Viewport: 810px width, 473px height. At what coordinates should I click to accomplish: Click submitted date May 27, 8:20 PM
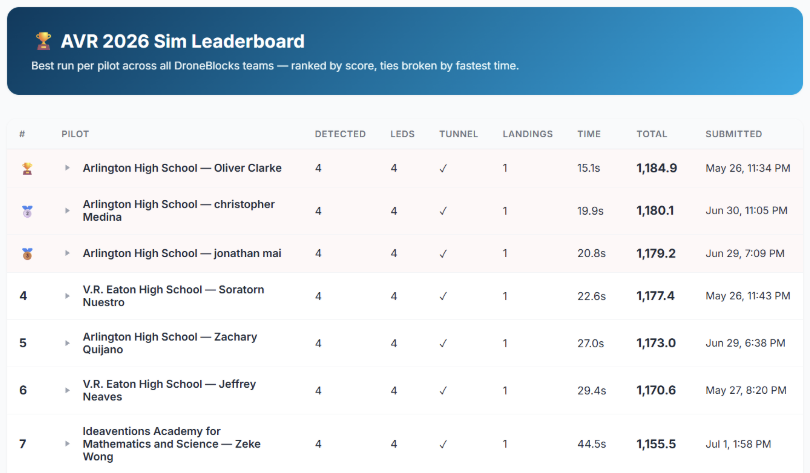click(746, 390)
